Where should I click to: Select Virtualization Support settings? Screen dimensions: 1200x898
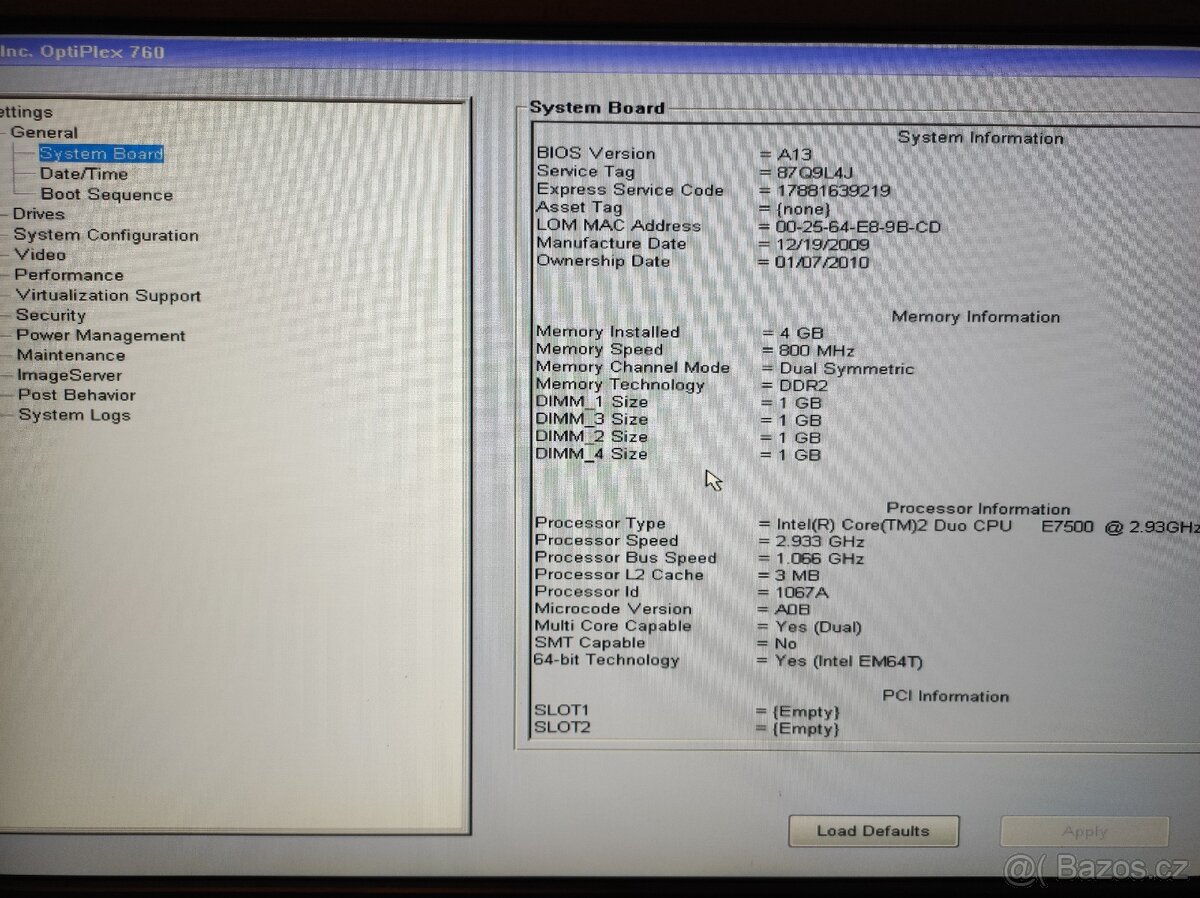108,295
